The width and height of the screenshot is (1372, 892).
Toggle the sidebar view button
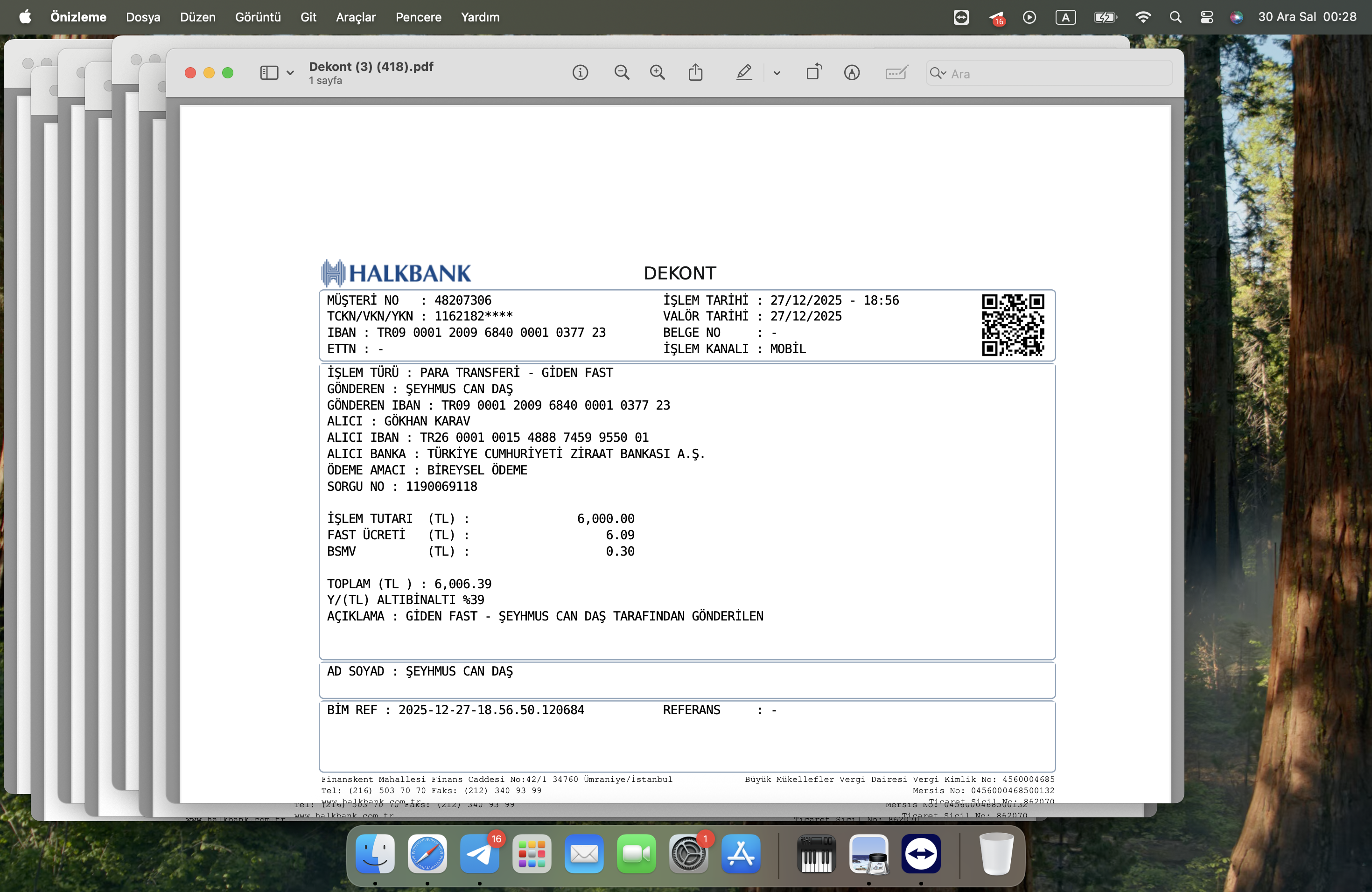269,73
